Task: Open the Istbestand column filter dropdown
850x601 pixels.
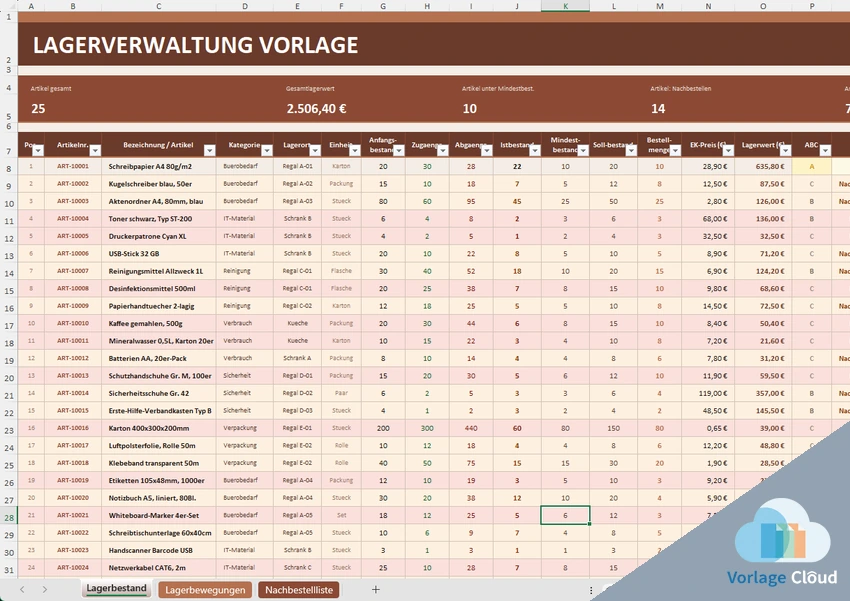Action: click(535, 151)
